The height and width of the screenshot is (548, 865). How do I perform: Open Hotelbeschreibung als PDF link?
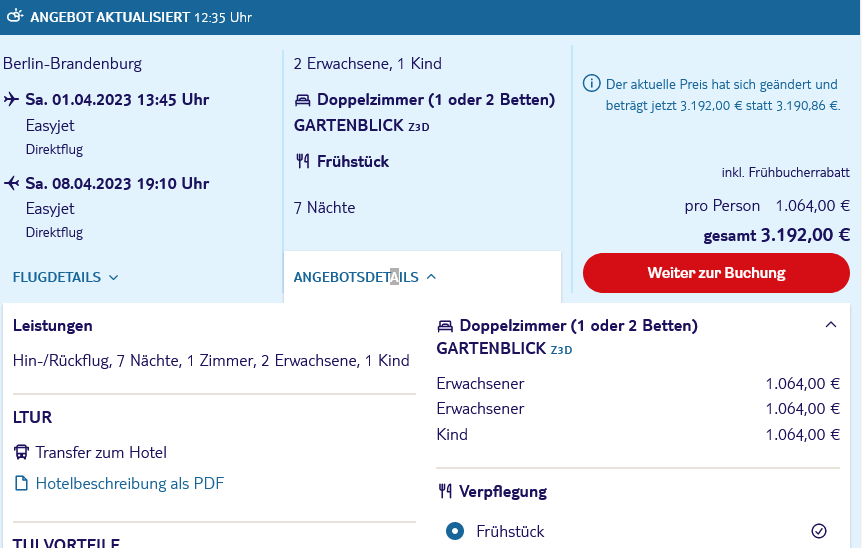point(130,483)
